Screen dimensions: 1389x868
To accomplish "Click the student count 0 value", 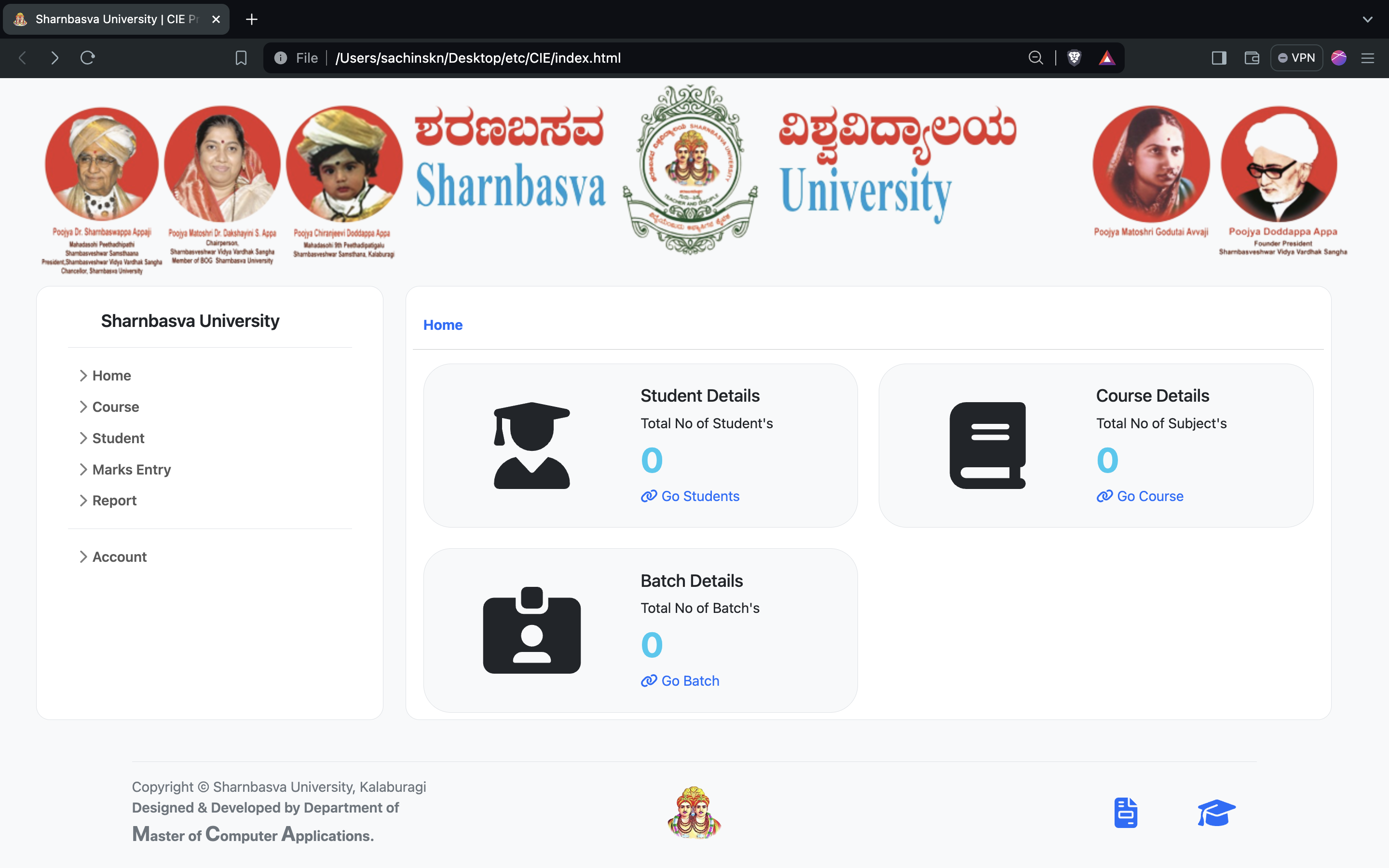I will (652, 460).
